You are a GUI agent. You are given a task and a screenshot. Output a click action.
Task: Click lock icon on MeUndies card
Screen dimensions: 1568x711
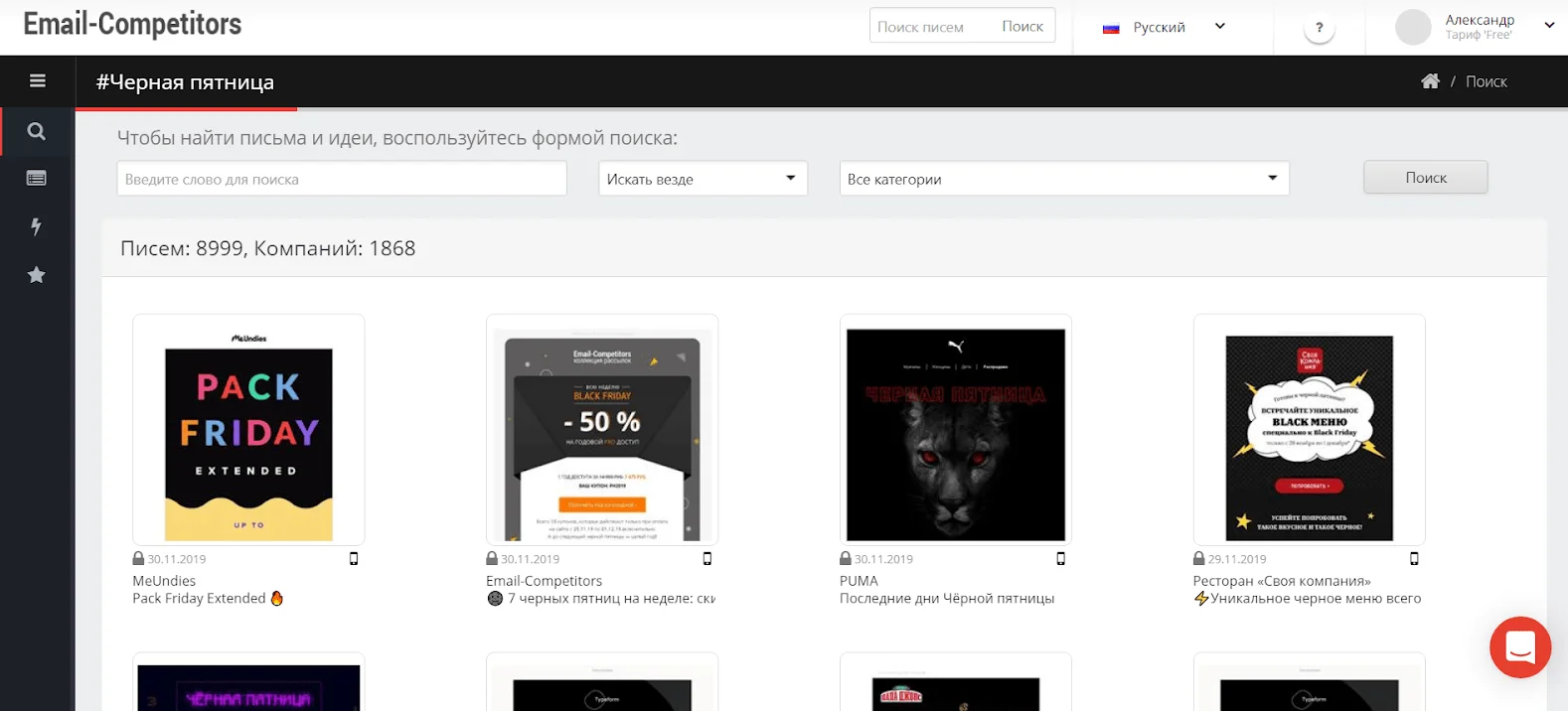click(x=138, y=559)
